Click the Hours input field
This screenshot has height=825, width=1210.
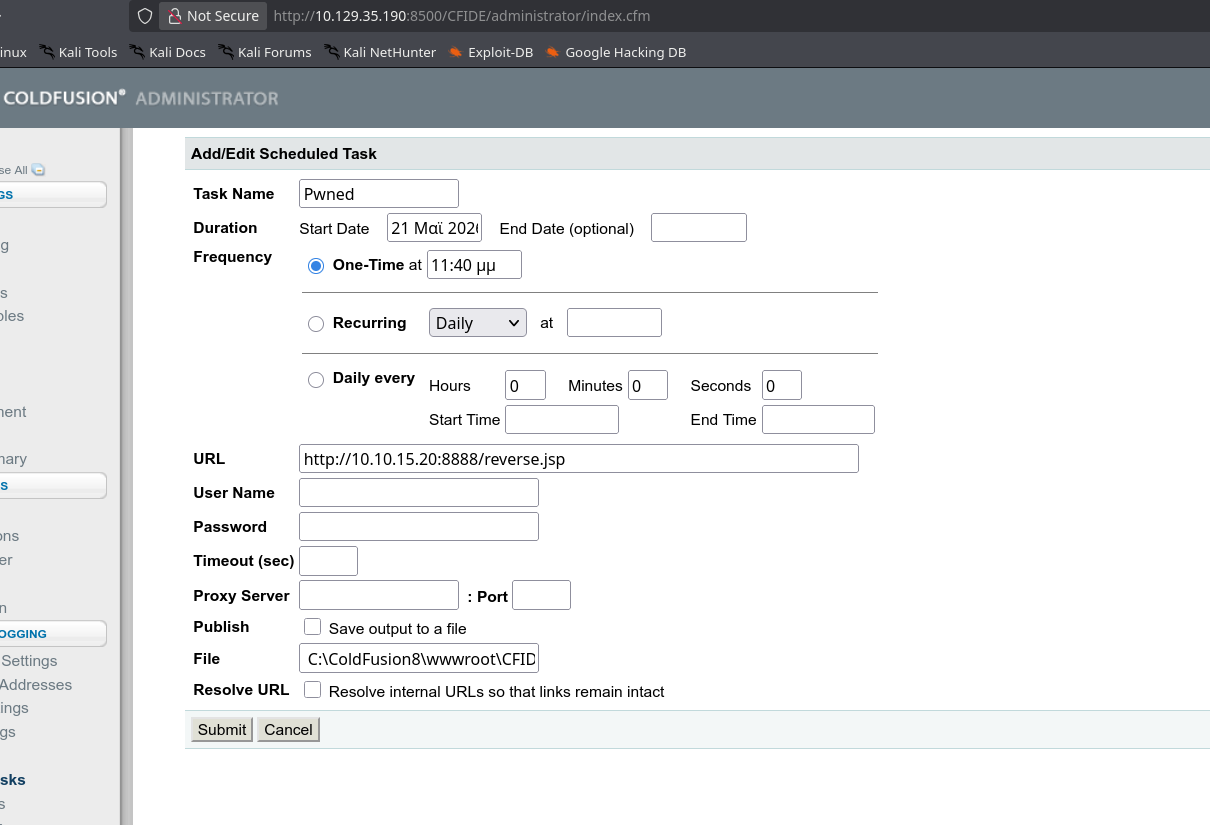point(525,385)
